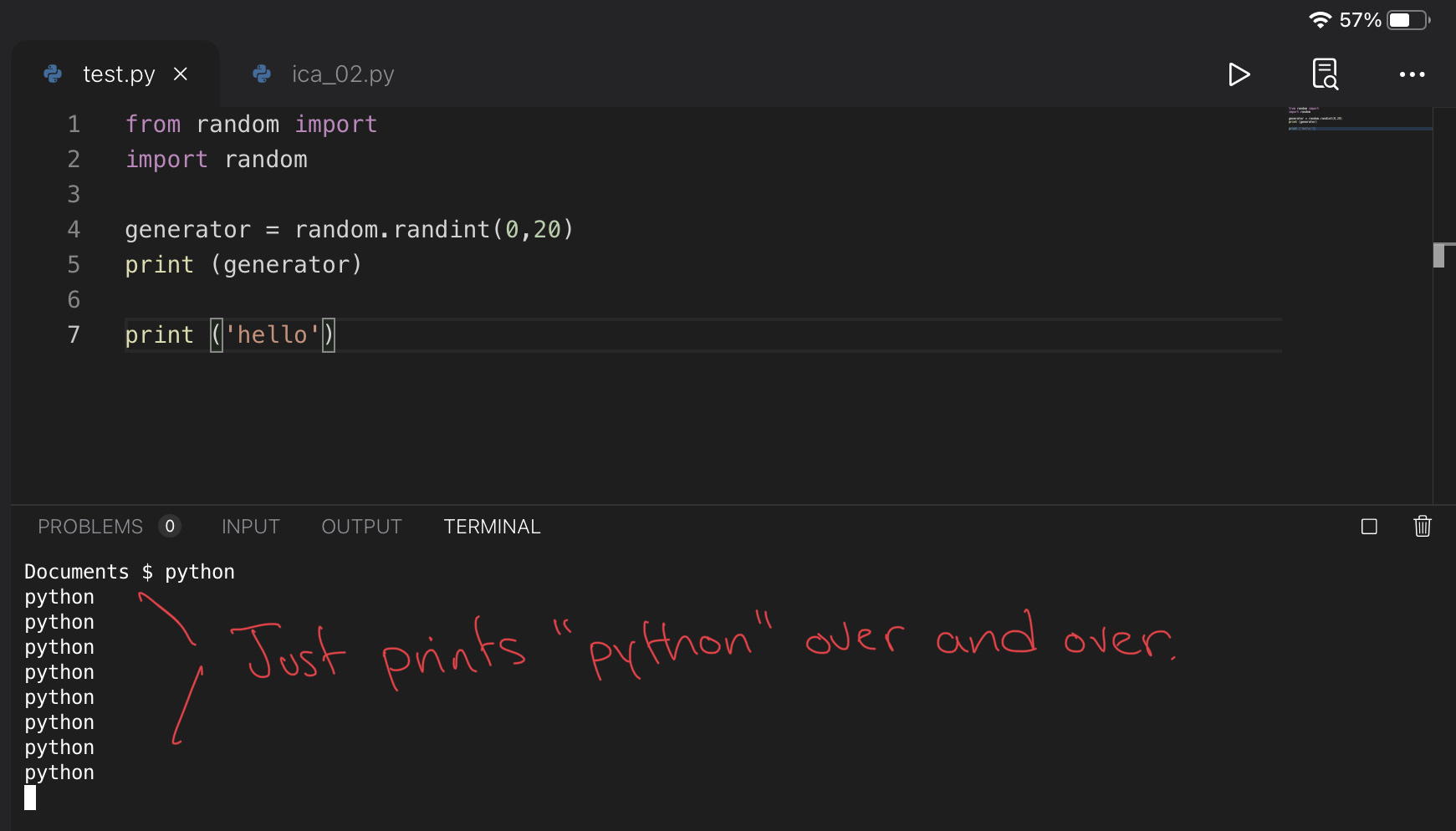Clear the terminal using the trash icon

coord(1423,527)
